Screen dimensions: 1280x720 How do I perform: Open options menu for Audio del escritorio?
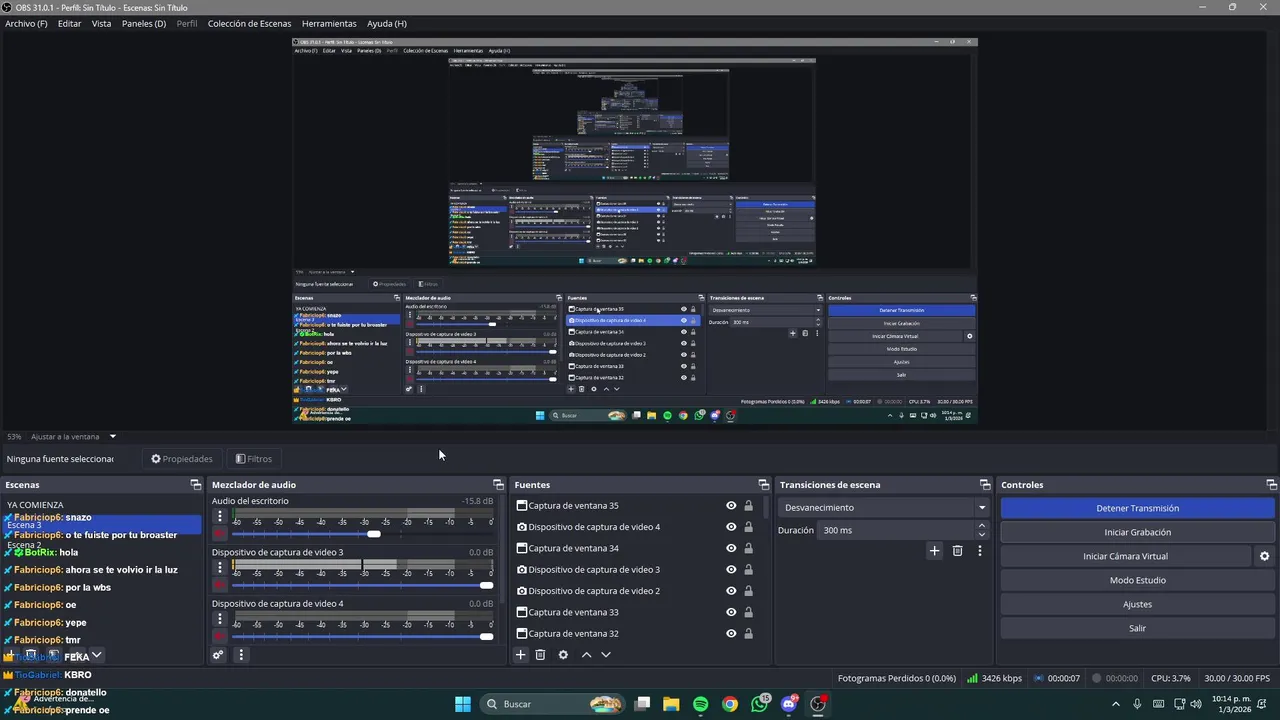pos(220,517)
